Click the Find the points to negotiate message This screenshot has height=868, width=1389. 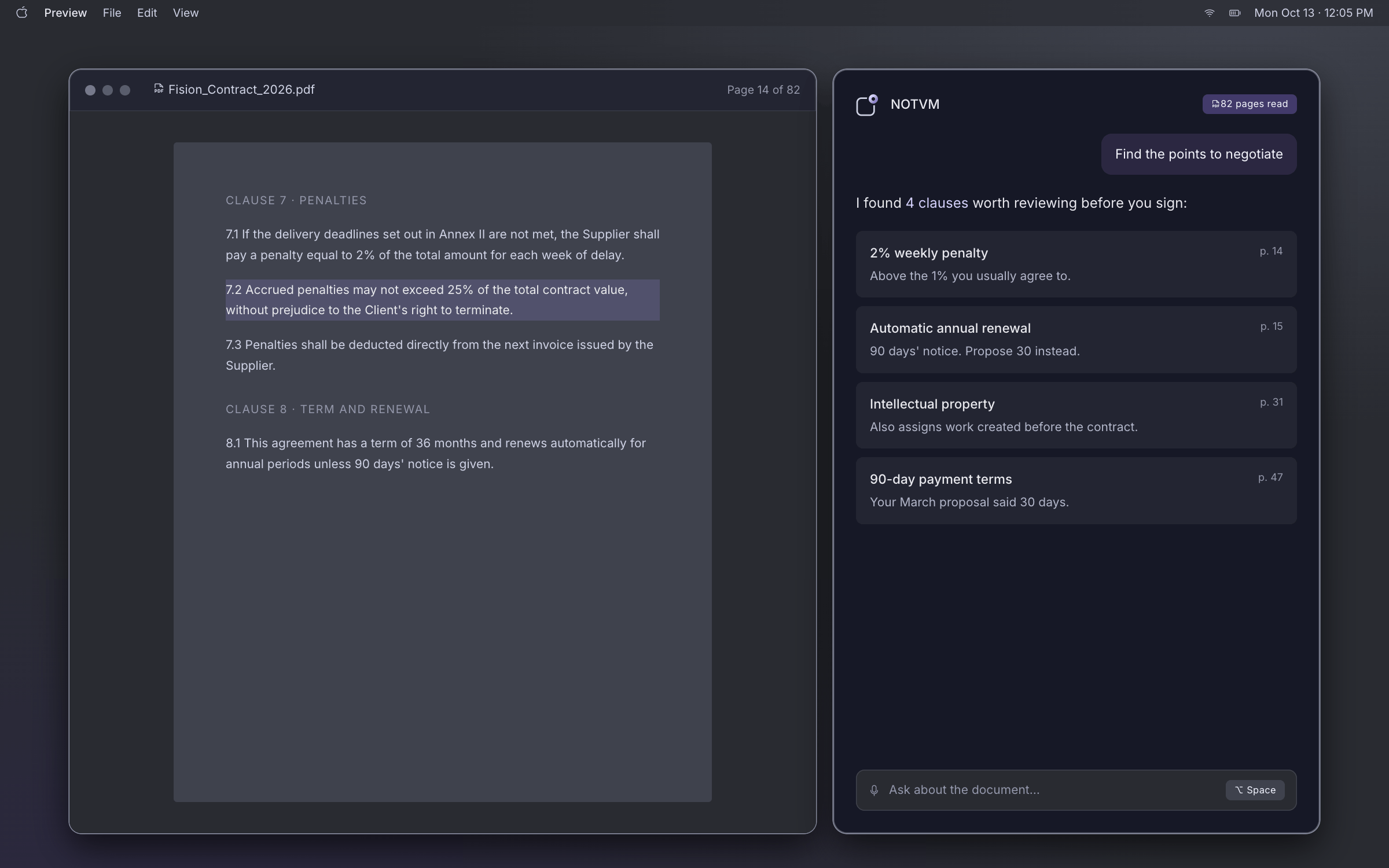[1199, 154]
